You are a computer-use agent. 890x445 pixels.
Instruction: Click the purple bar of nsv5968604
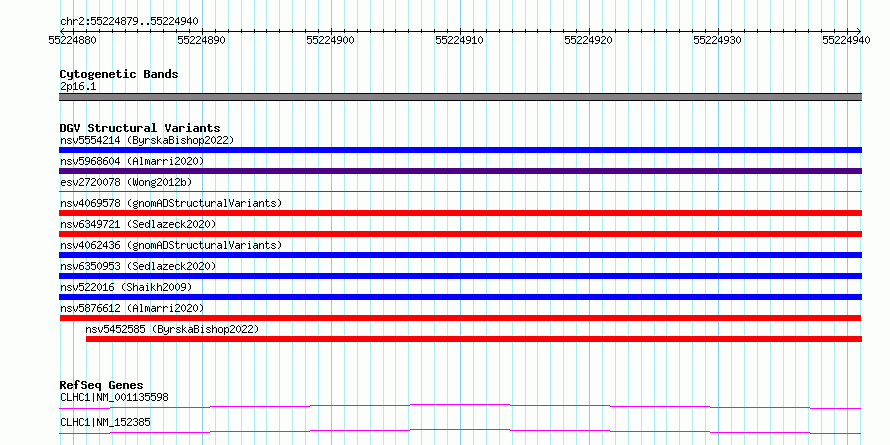(x=460, y=171)
